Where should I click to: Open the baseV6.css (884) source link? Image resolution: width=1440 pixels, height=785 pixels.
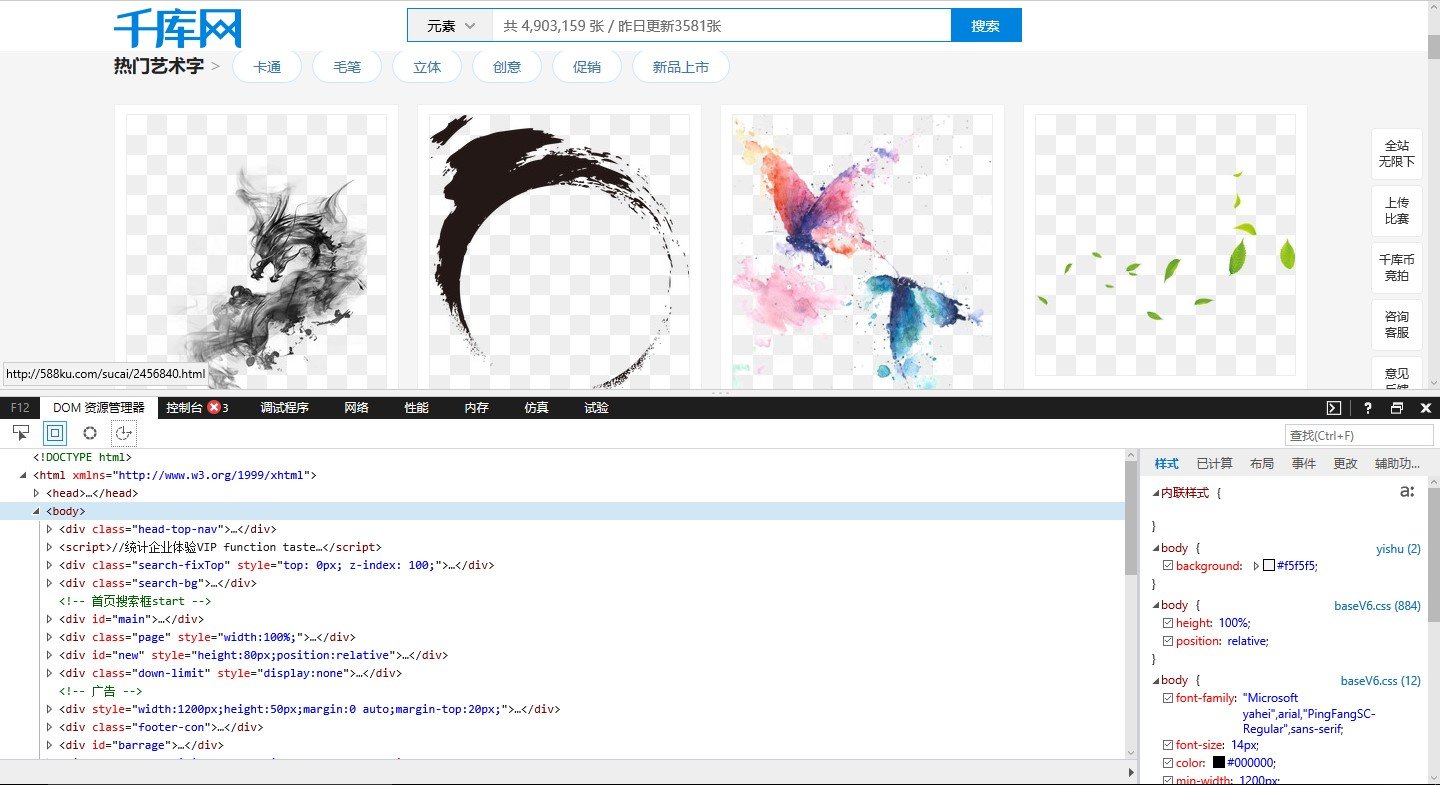(1377, 605)
